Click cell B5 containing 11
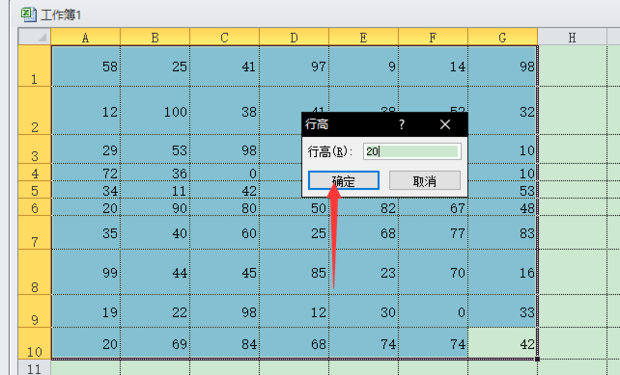Screen dimensions: 620x375 (x=155, y=190)
